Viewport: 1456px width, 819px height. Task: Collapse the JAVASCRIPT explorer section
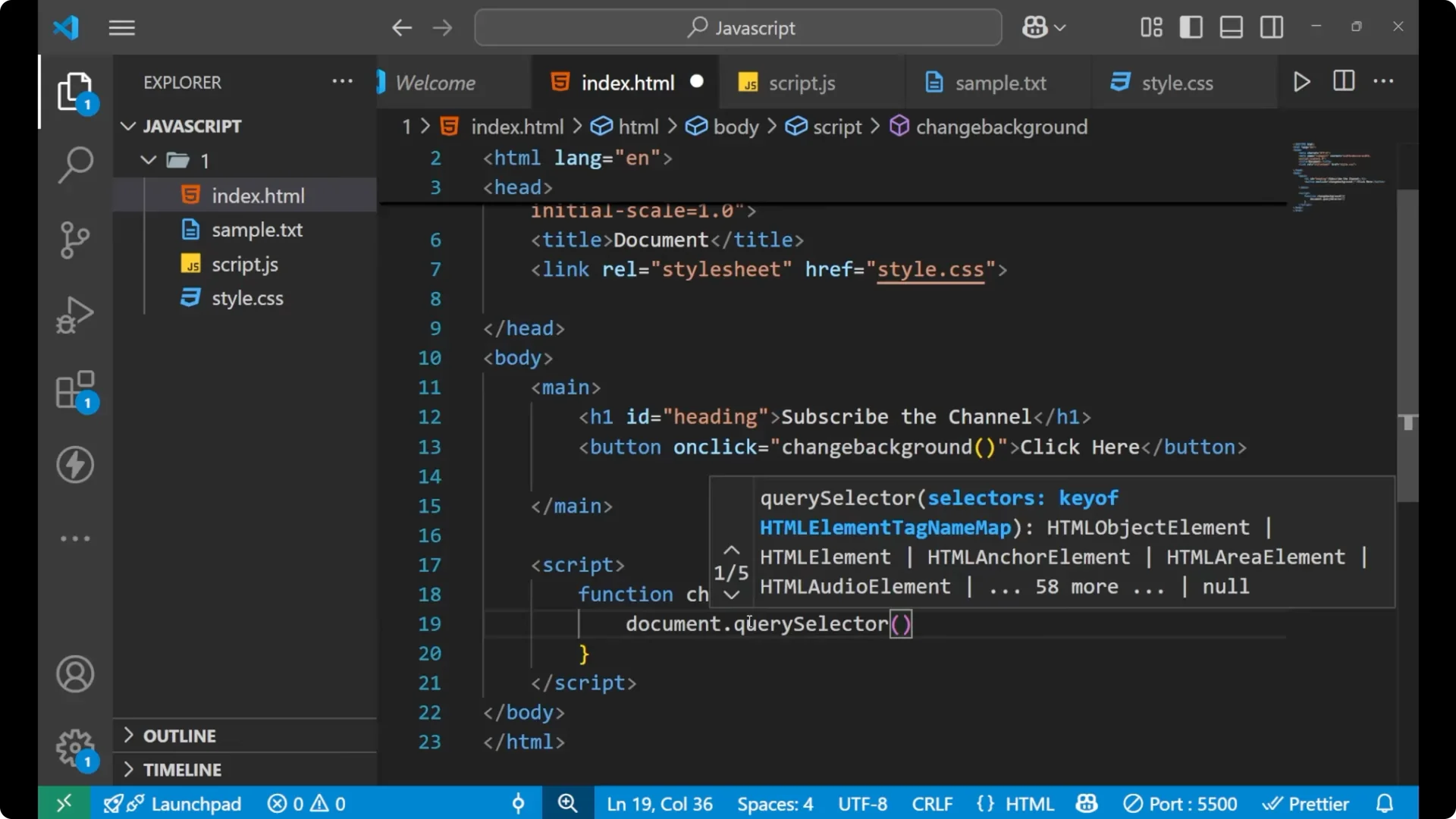pos(127,126)
